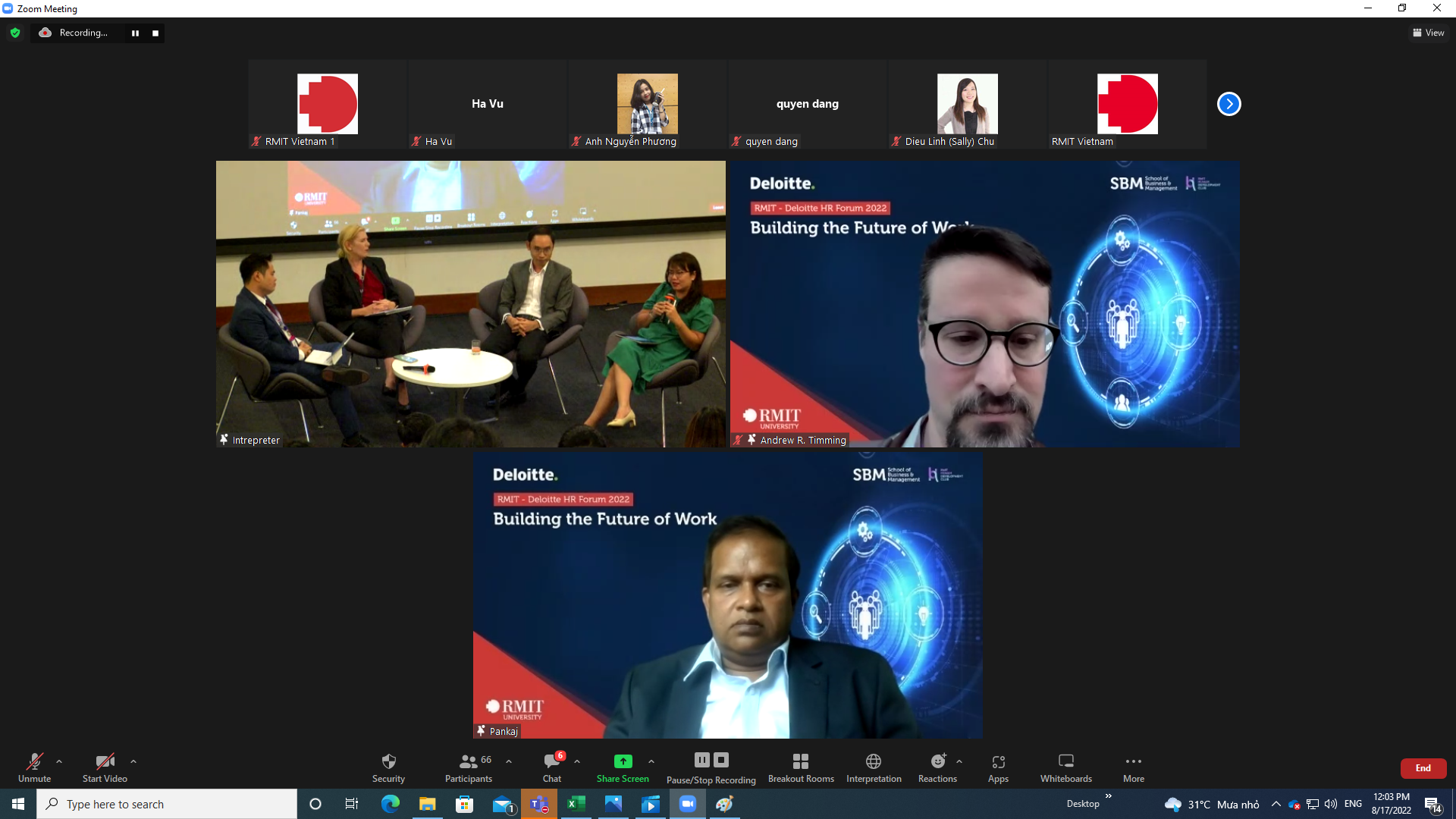Open the Apps panel
Screen dimensions: 1456x819
998,767
